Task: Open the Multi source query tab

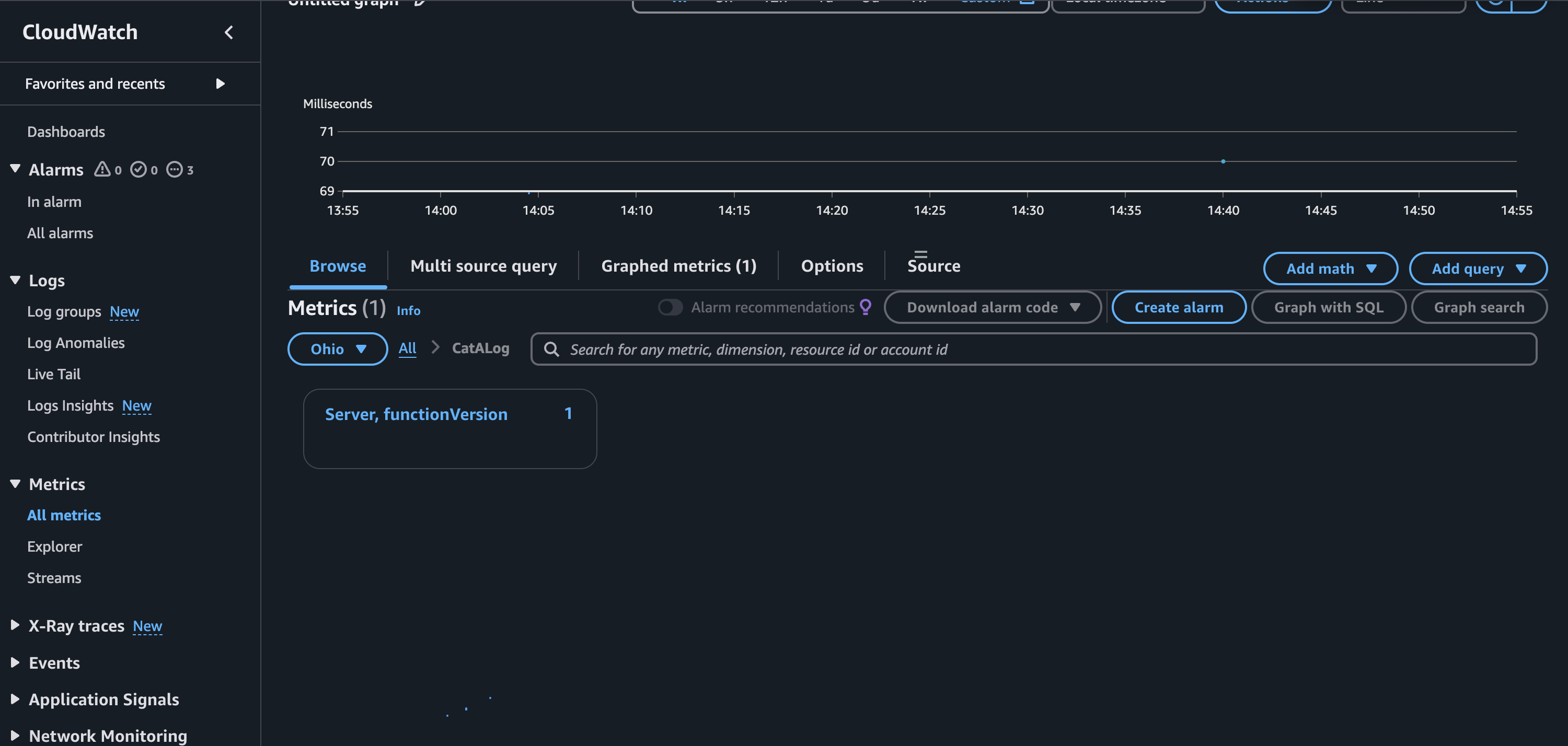Action: [483, 266]
